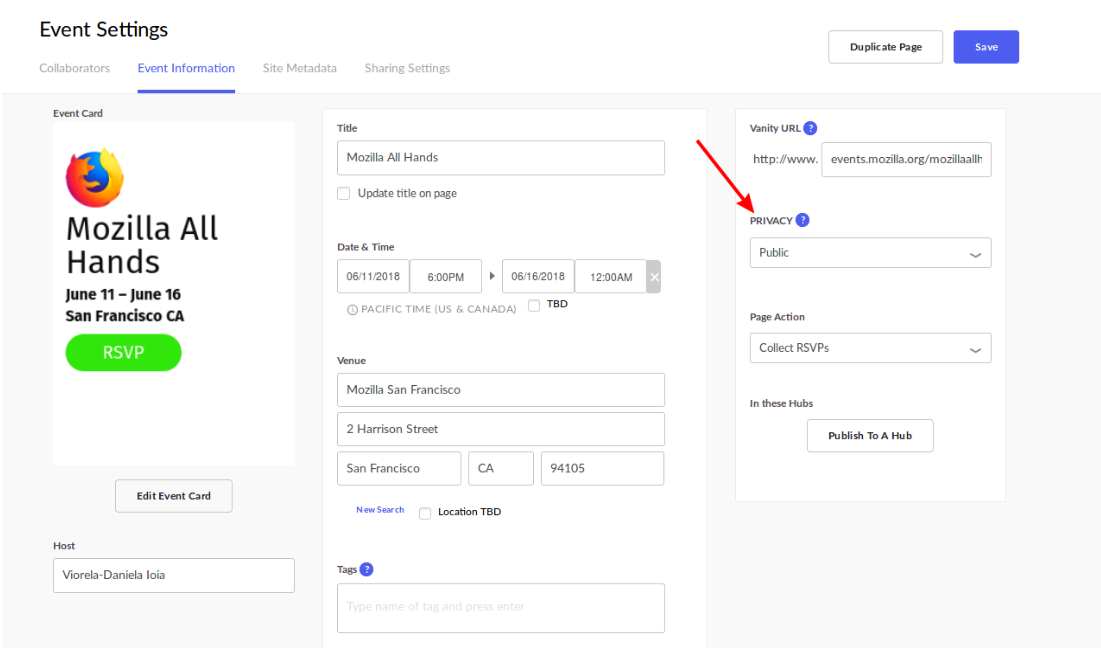Click the venue name field Mozilla San Francisco

(x=501, y=390)
